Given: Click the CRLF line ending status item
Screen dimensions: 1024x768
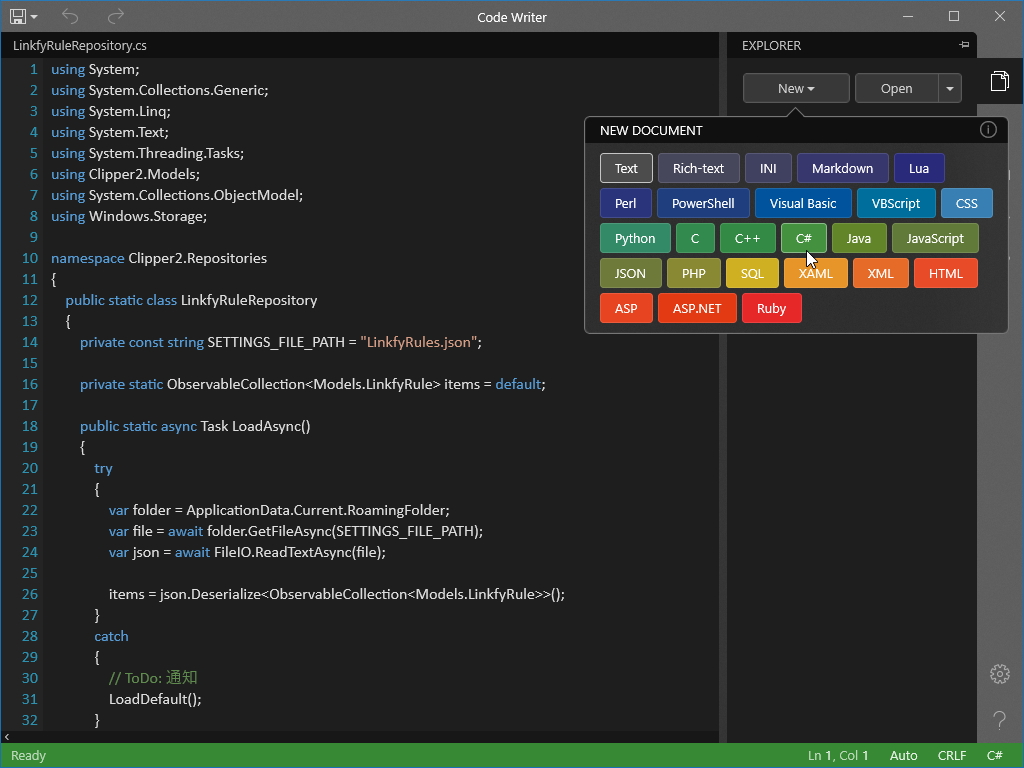Looking at the screenshot, I should coord(952,756).
